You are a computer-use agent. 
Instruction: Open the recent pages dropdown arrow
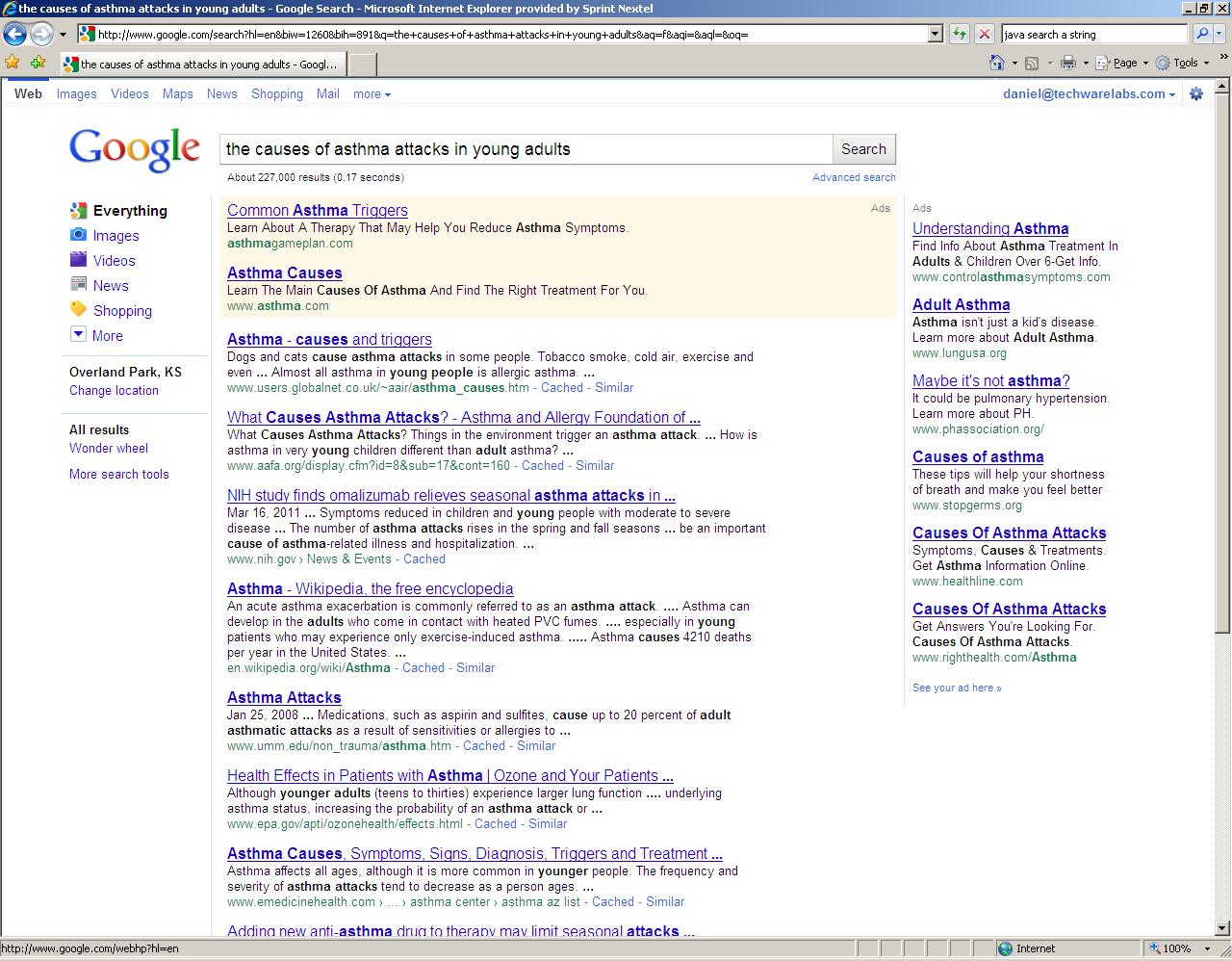point(63,35)
